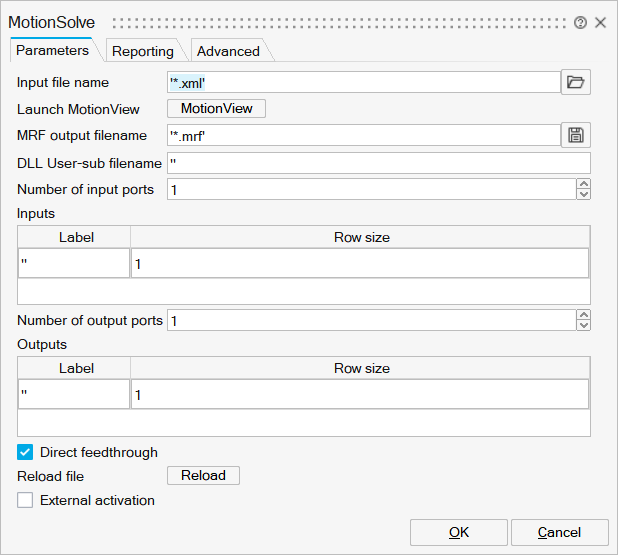Viewport: 618px width, 555px height.
Task: Click the Cancel button
Action: point(559,532)
